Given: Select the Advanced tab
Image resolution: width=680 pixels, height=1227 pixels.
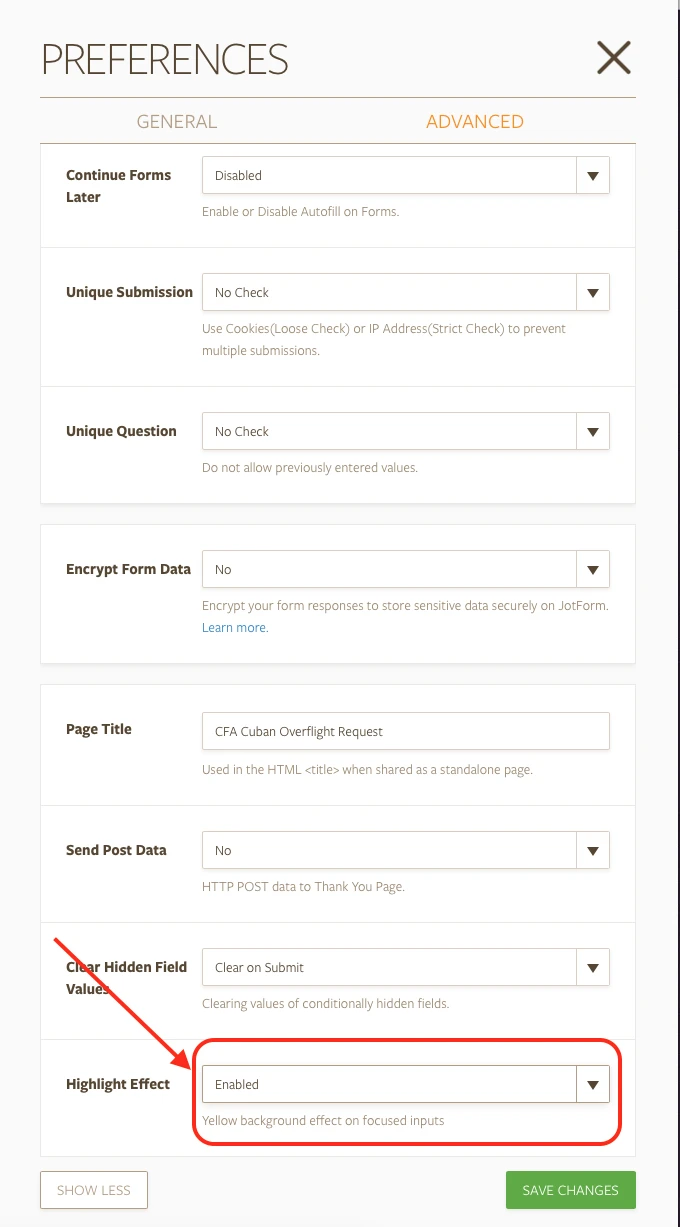Looking at the screenshot, I should 474,122.
